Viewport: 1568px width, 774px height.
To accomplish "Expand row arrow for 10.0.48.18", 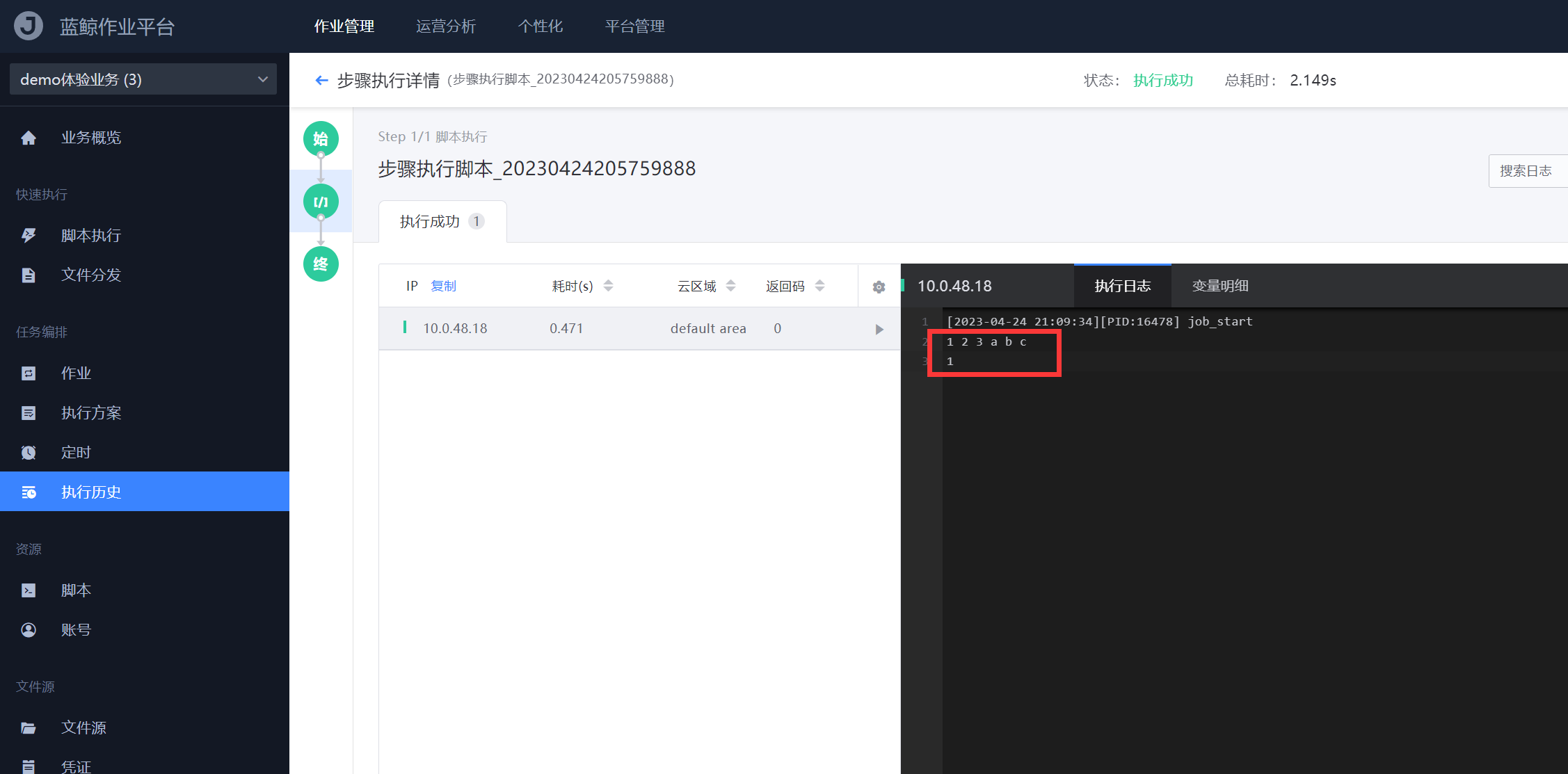I will [x=879, y=329].
